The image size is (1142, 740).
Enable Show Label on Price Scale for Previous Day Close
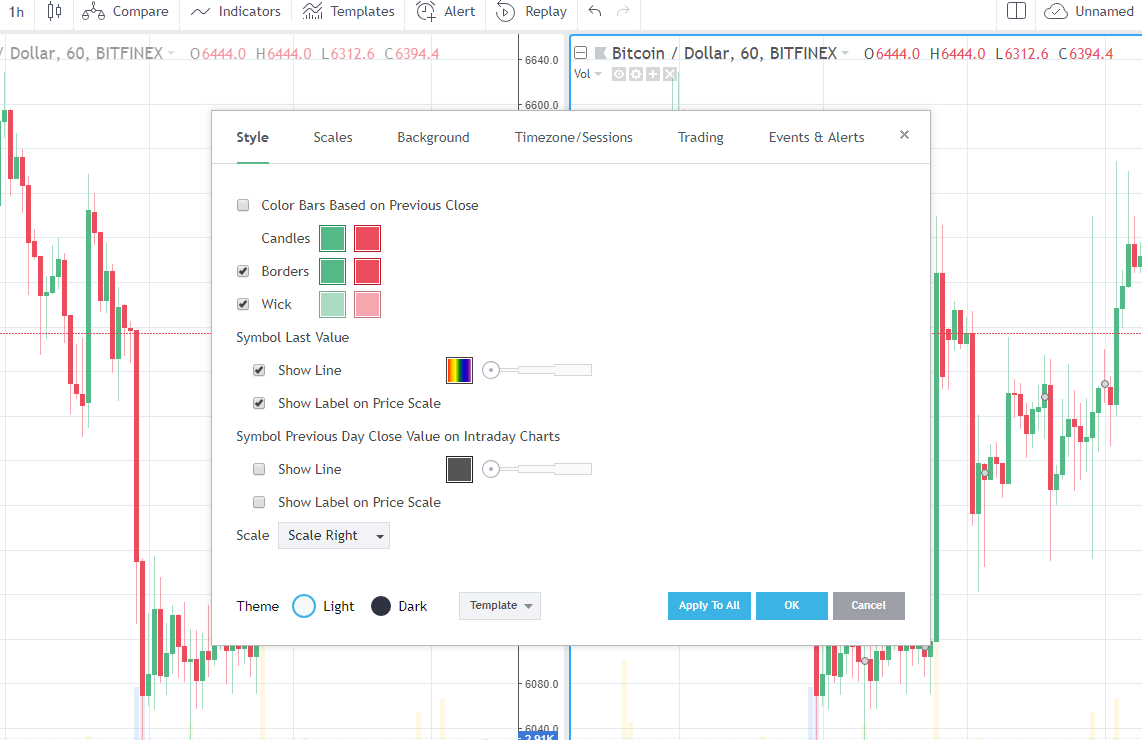pyautogui.click(x=259, y=503)
